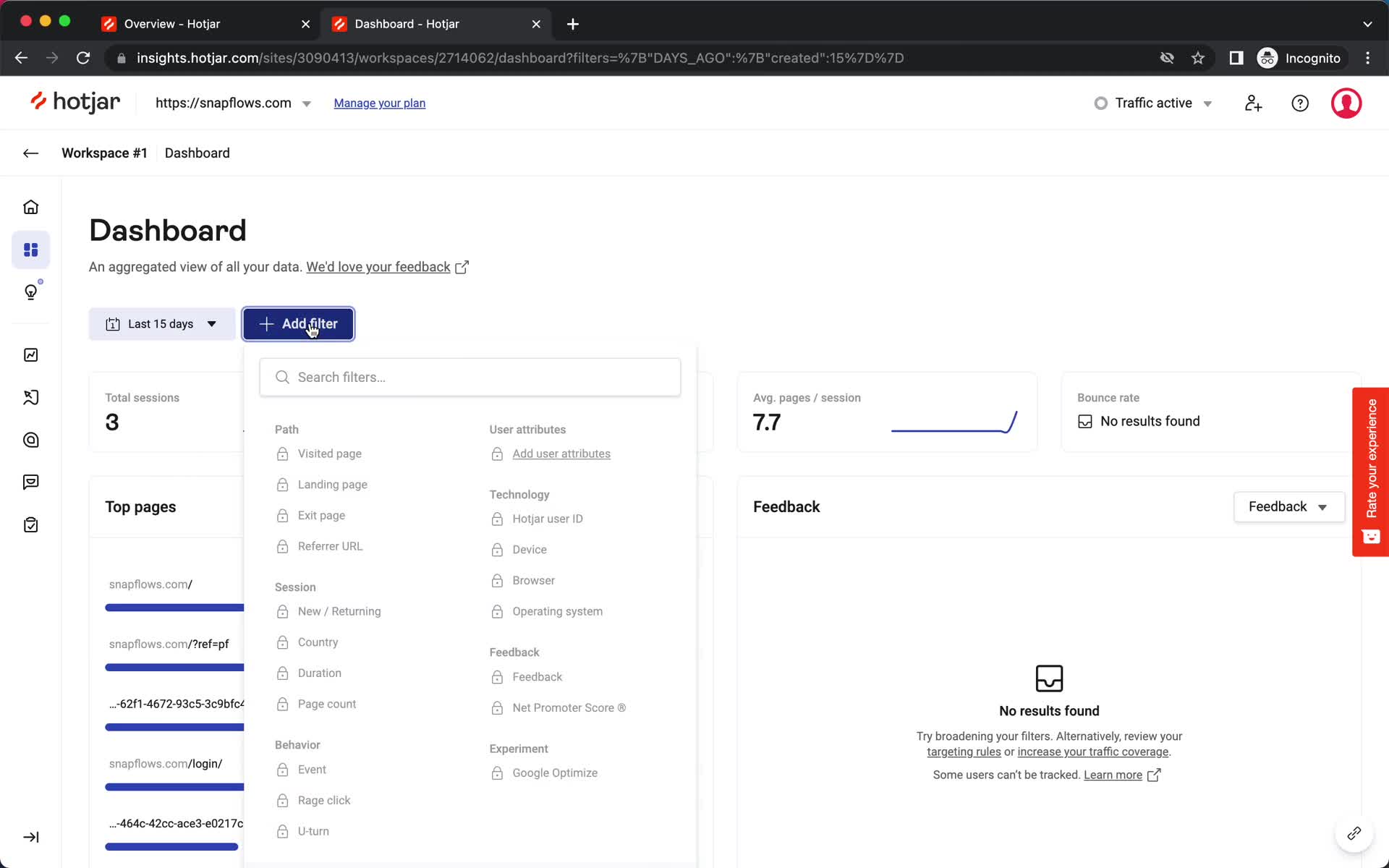Select the Country session filter
Image resolution: width=1389 pixels, height=868 pixels.
(318, 642)
